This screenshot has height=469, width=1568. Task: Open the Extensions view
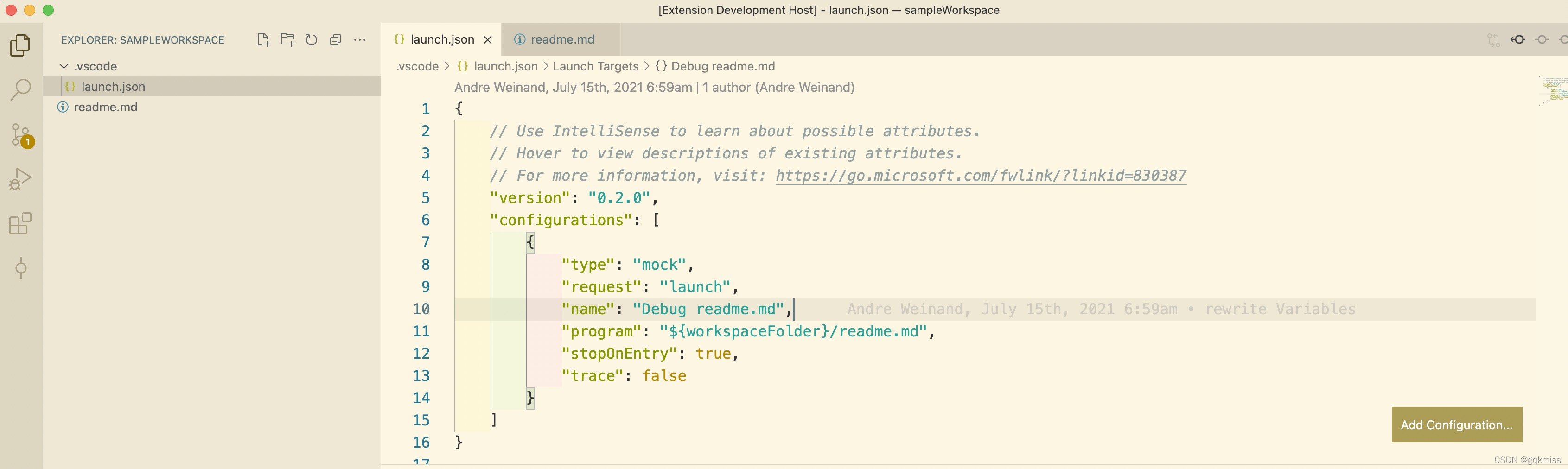[21, 223]
